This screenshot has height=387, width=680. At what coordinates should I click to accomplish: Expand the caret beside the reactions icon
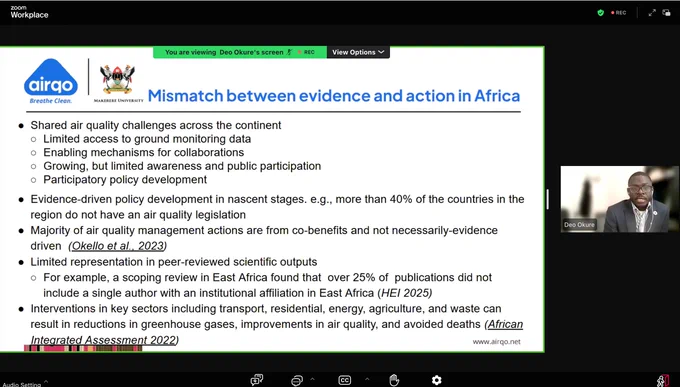312,380
